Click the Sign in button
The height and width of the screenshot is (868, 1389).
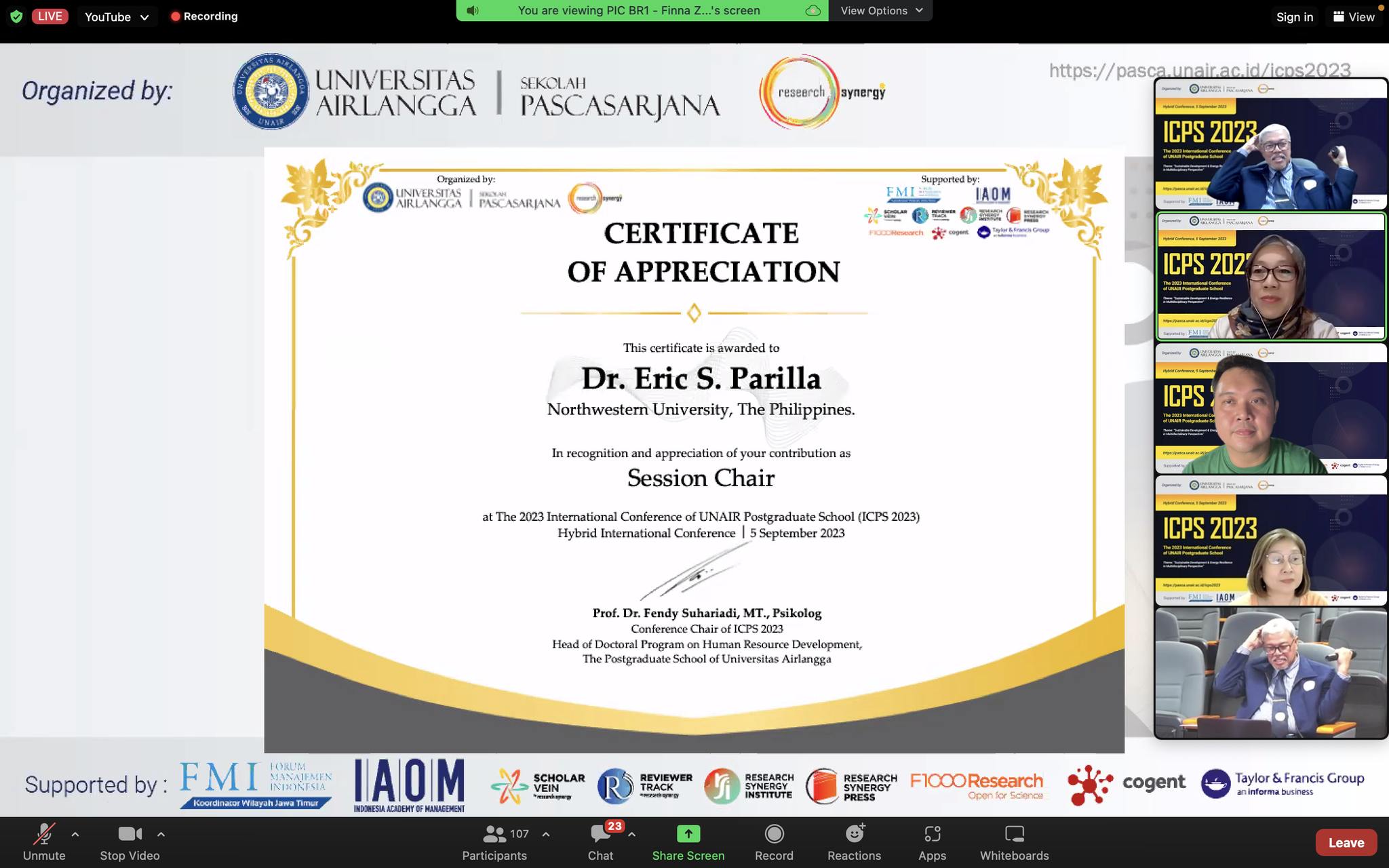pyautogui.click(x=1294, y=17)
